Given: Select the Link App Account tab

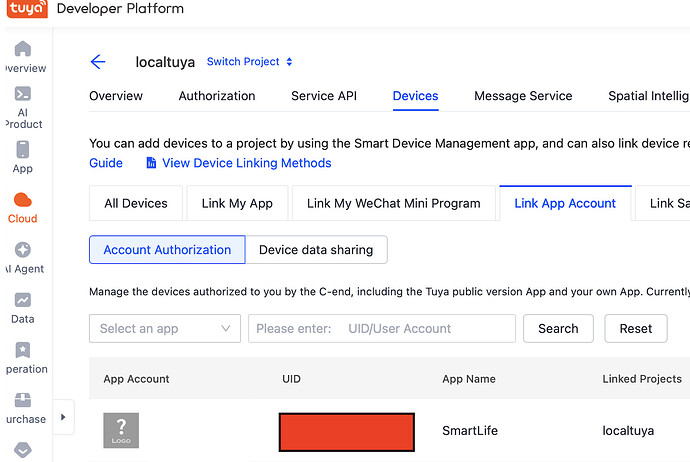Looking at the screenshot, I should pyautogui.click(x=565, y=203).
